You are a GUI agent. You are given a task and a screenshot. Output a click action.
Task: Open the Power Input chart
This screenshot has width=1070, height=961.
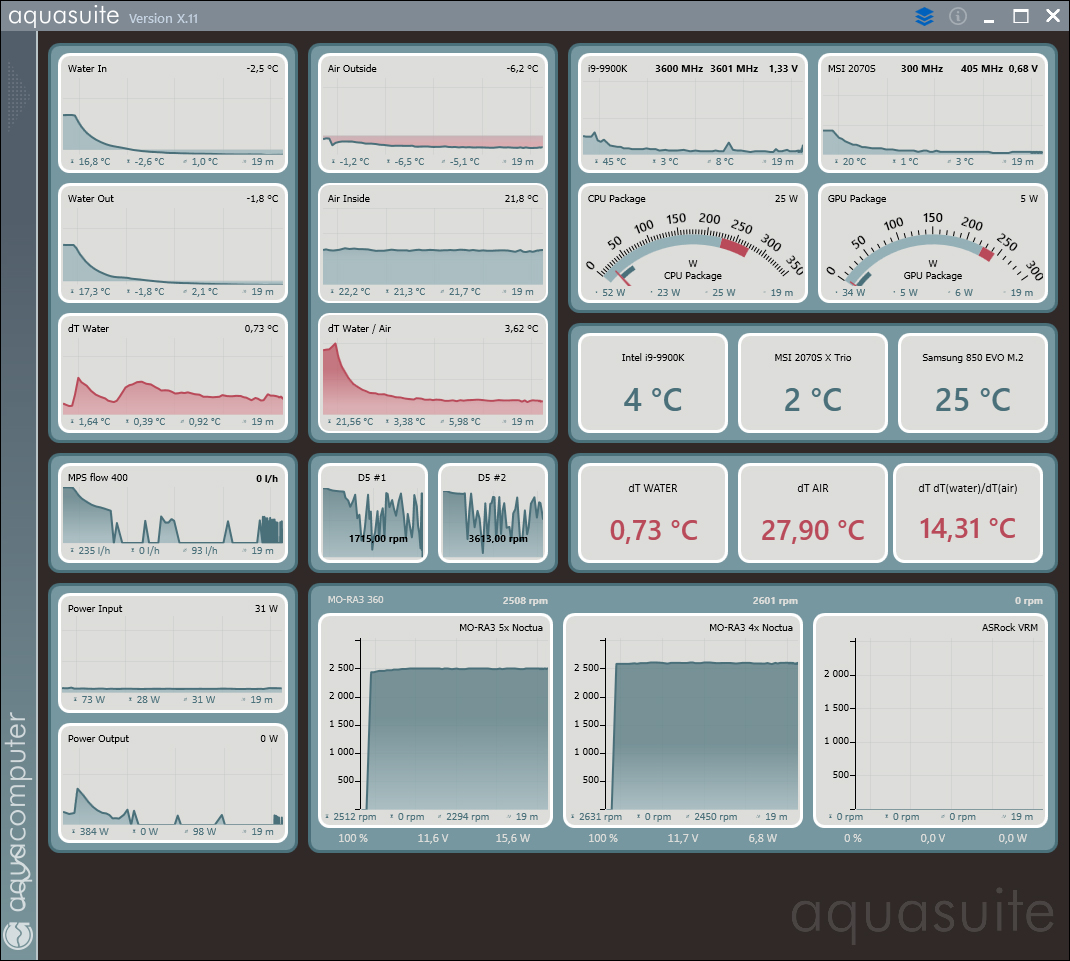pyautogui.click(x=173, y=653)
